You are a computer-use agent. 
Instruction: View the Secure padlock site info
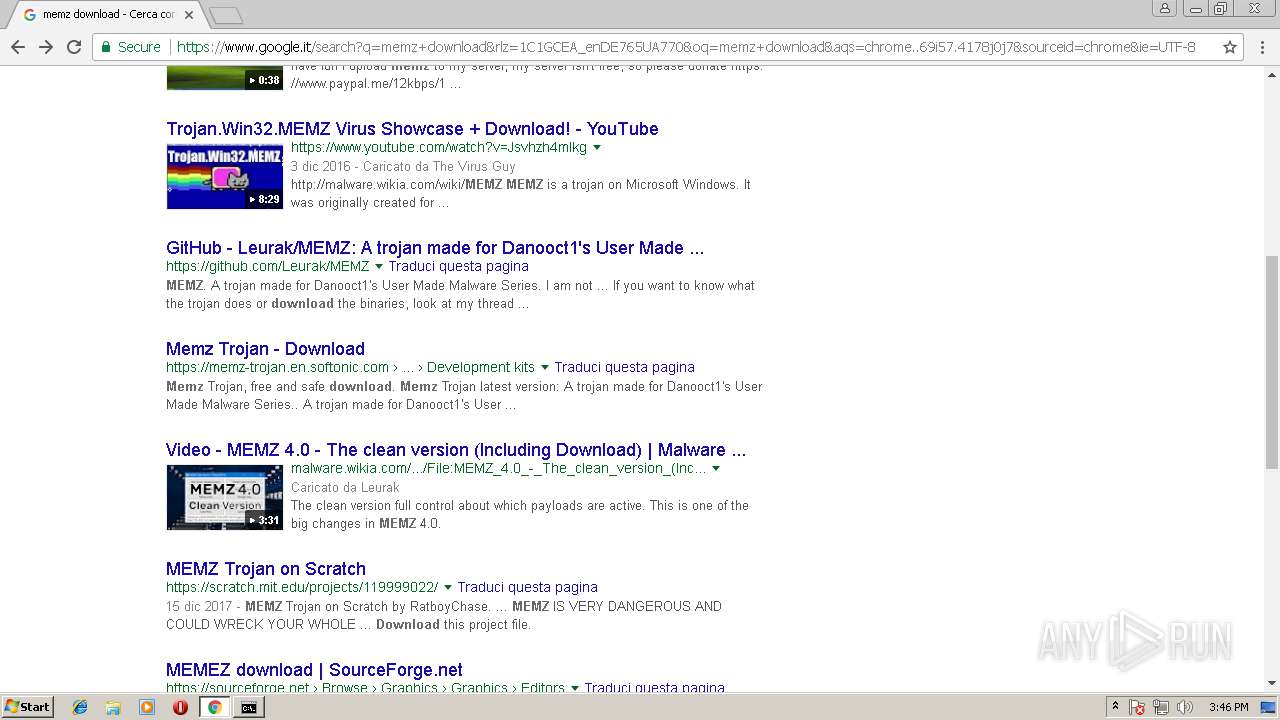pyautogui.click(x=130, y=47)
